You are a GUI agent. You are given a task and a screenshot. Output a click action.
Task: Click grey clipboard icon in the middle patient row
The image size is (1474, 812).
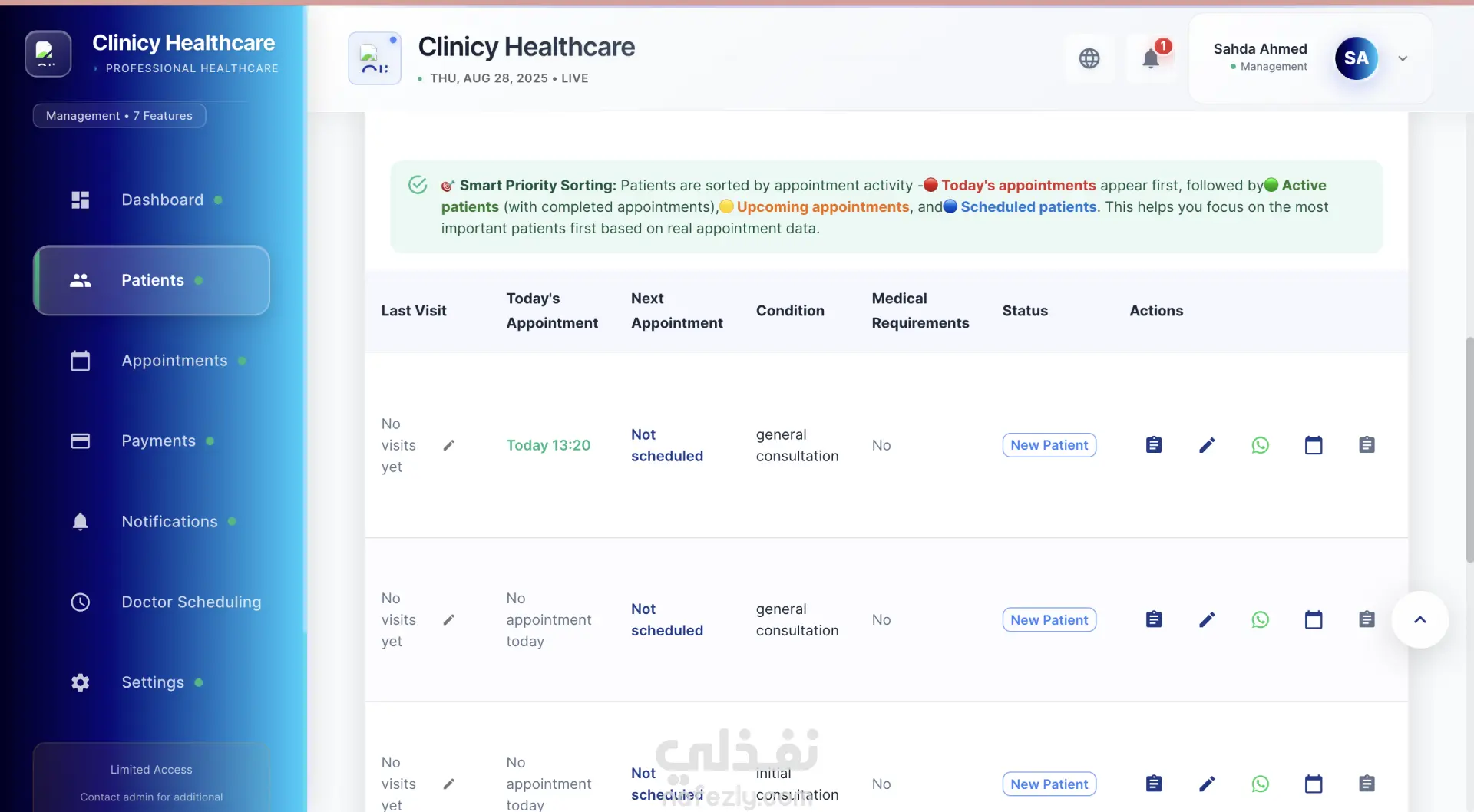[1367, 619]
